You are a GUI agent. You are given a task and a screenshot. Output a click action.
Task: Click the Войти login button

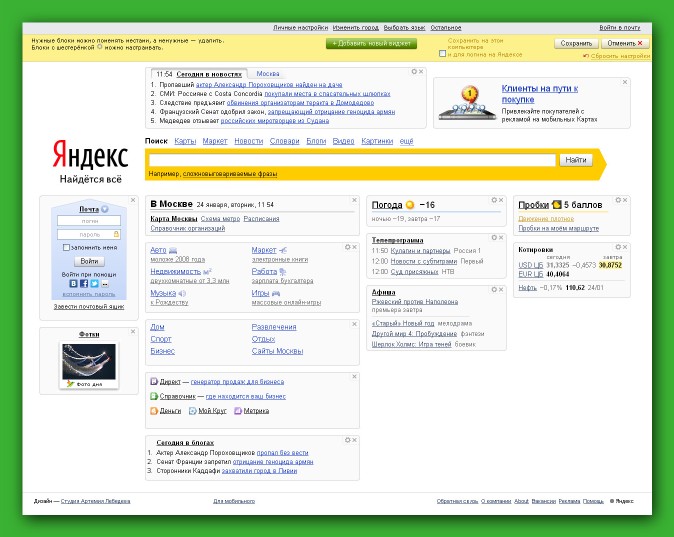click(89, 261)
